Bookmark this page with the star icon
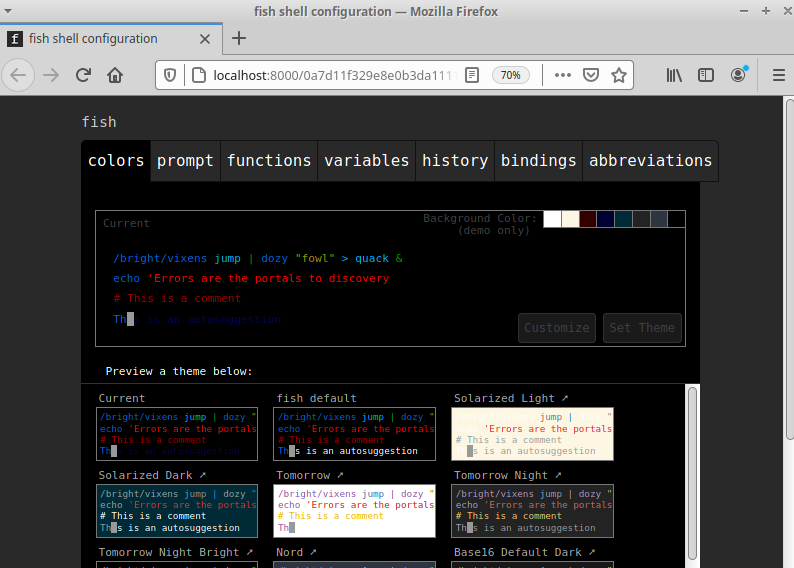794x568 pixels. tap(619, 75)
